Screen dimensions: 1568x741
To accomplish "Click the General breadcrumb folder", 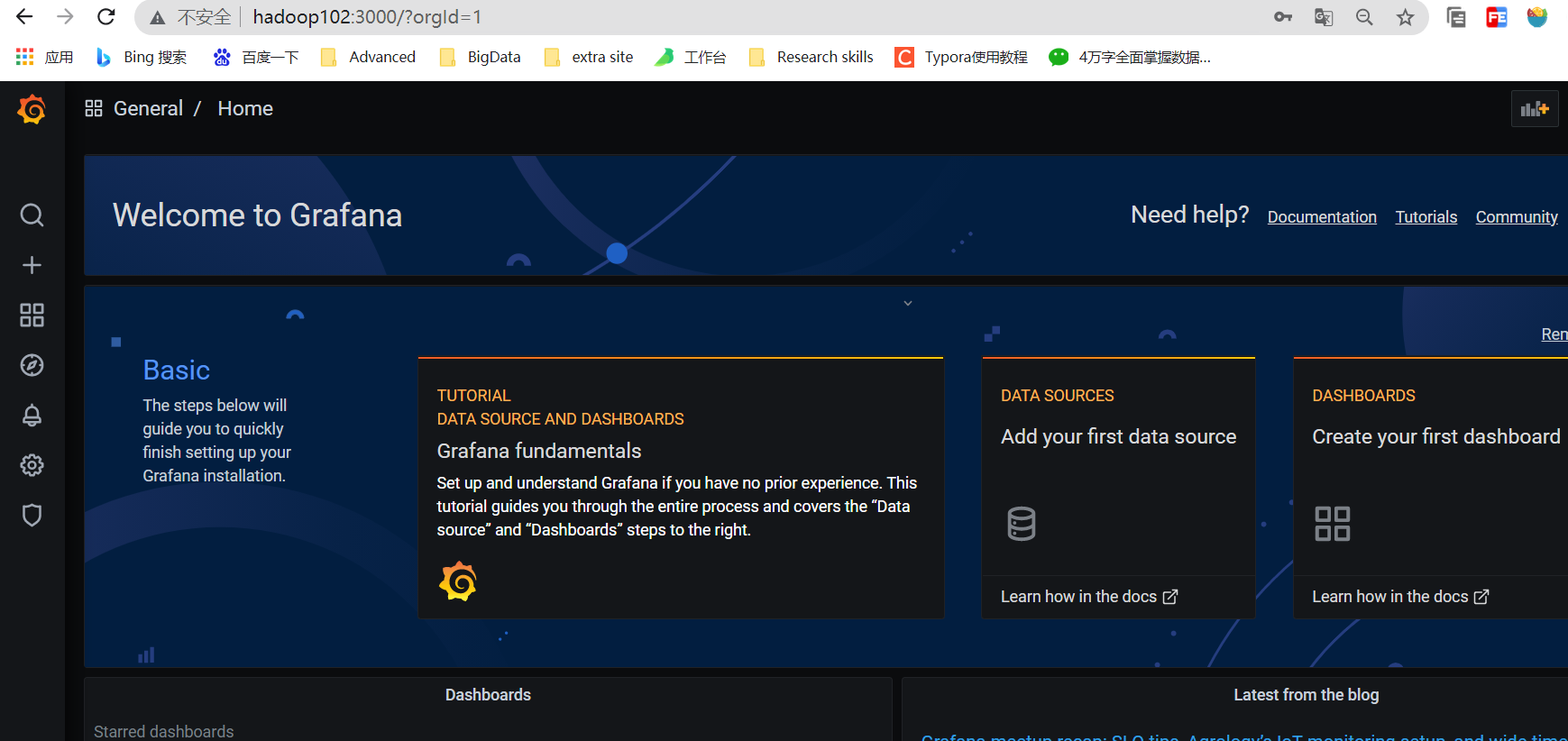I will pos(148,108).
